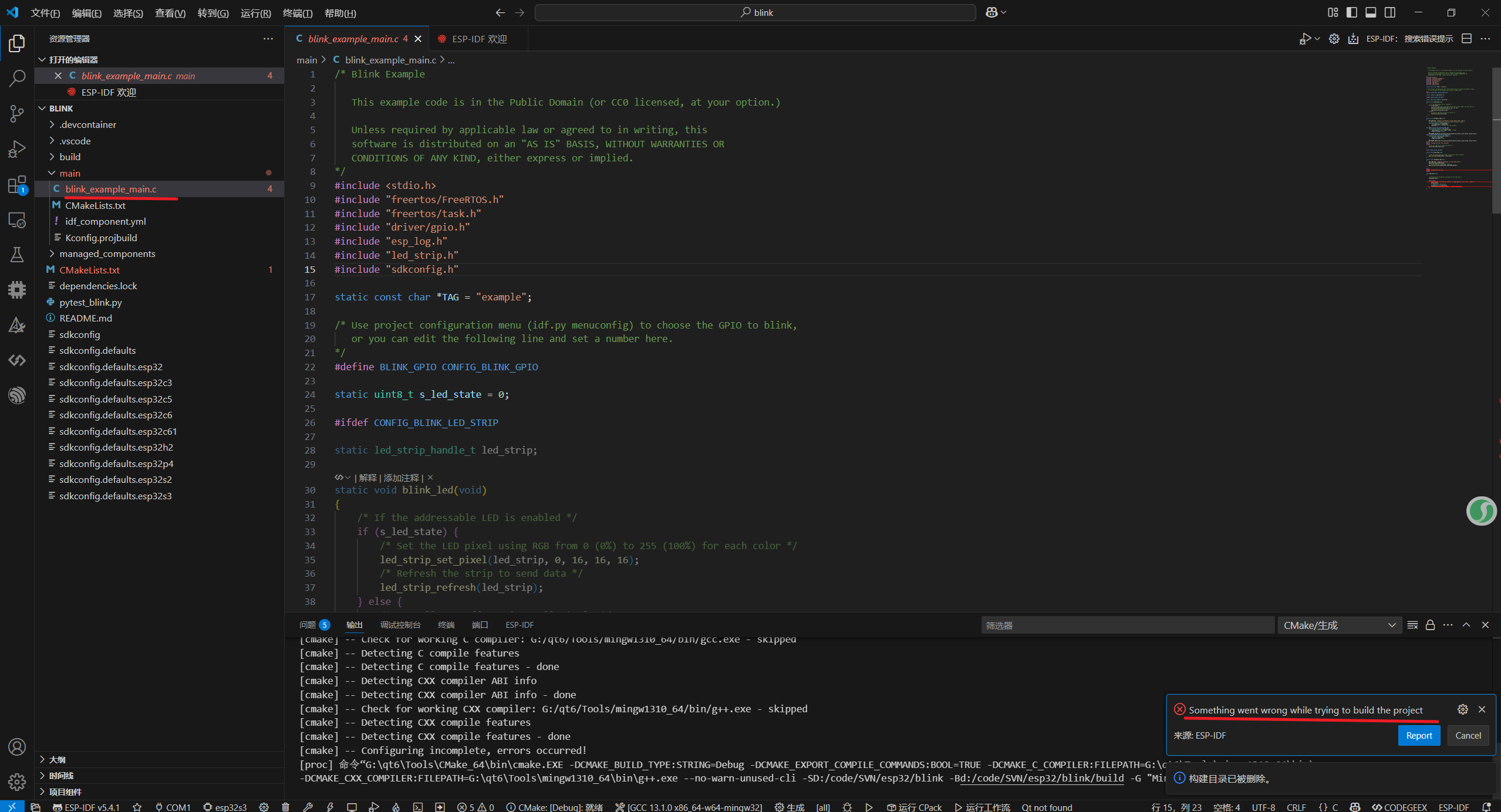Viewport: 1501px width, 812px height.
Task: Open the 终端(T) menu
Action: 297,13
